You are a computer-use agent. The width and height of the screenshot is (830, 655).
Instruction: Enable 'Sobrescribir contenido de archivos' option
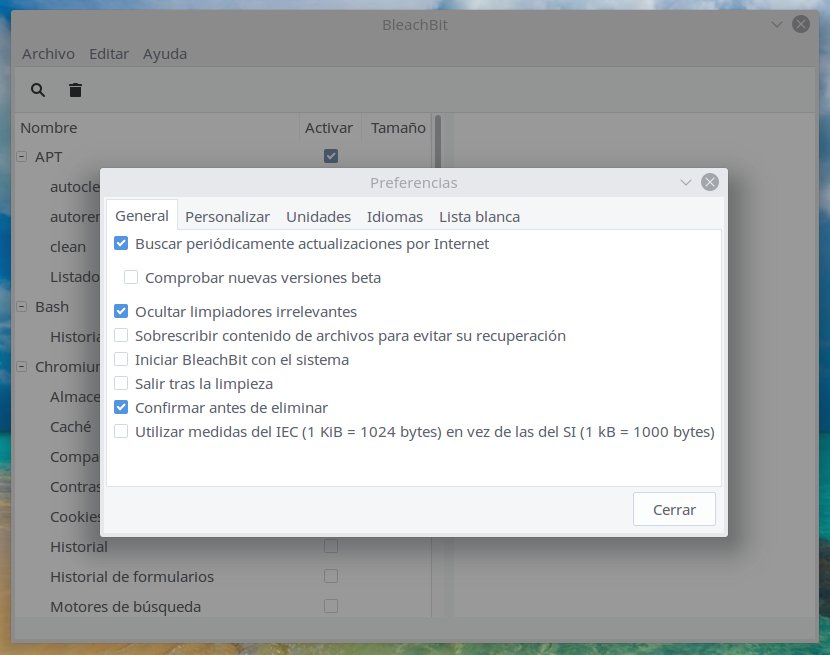pos(122,335)
